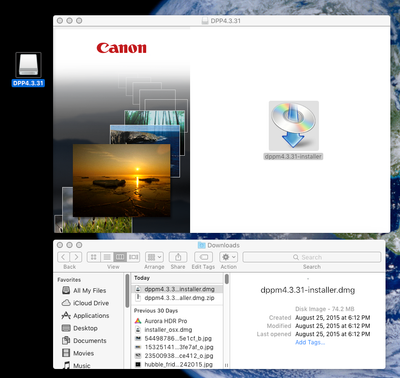Click in the Finder Search field

click(x=312, y=257)
